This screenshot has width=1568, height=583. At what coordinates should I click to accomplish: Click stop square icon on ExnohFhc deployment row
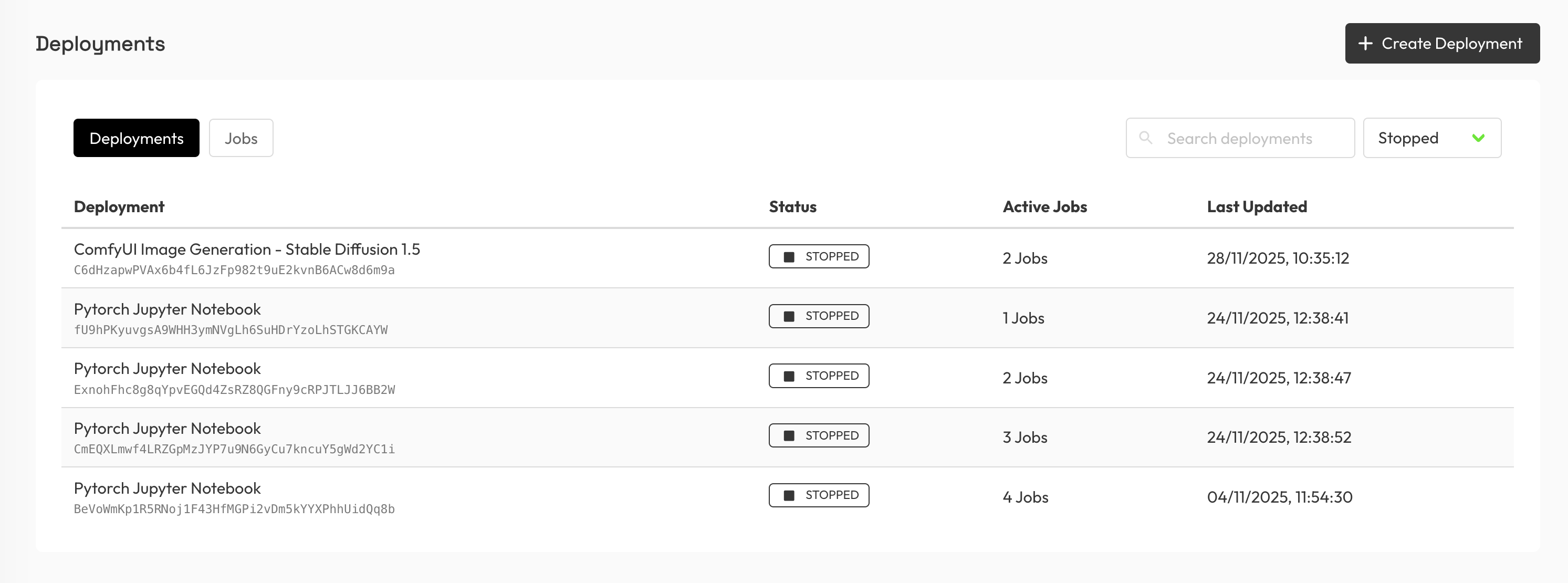789,376
